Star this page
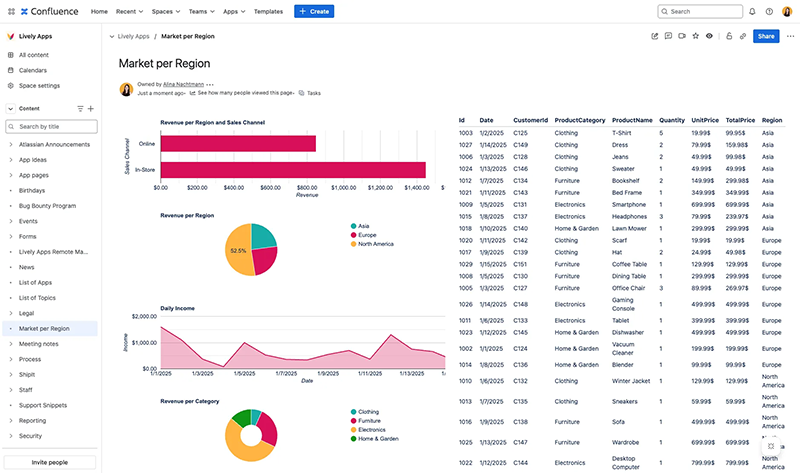 pos(695,36)
